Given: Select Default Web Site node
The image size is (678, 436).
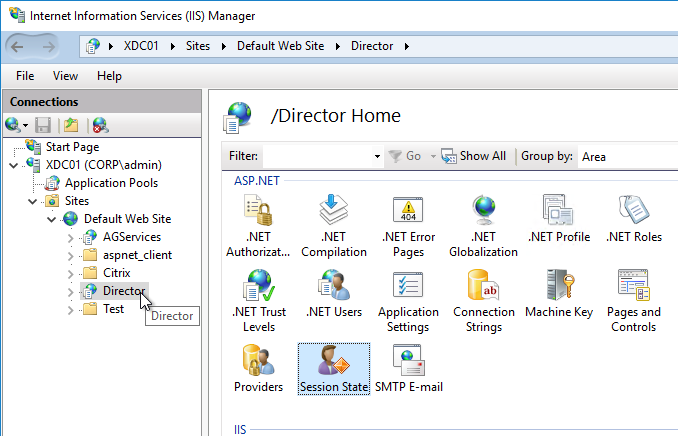Looking at the screenshot, I should [128, 219].
